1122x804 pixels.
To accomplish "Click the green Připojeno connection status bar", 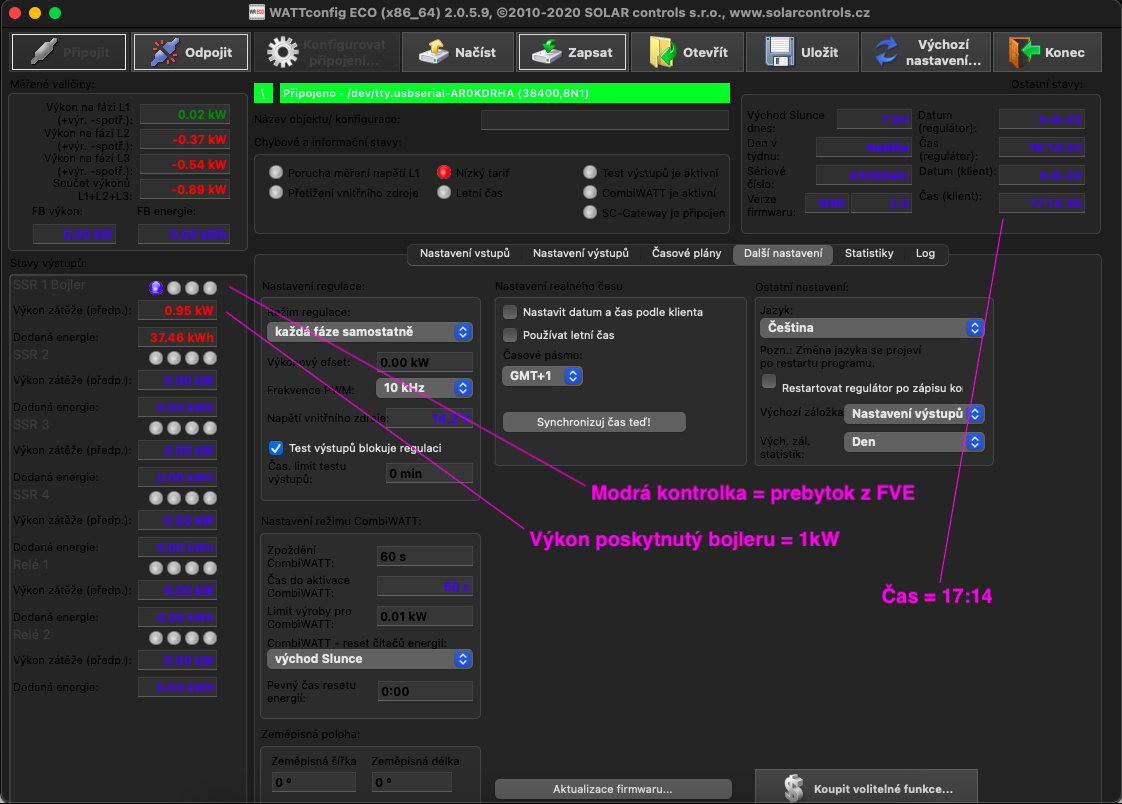I will (x=504, y=93).
